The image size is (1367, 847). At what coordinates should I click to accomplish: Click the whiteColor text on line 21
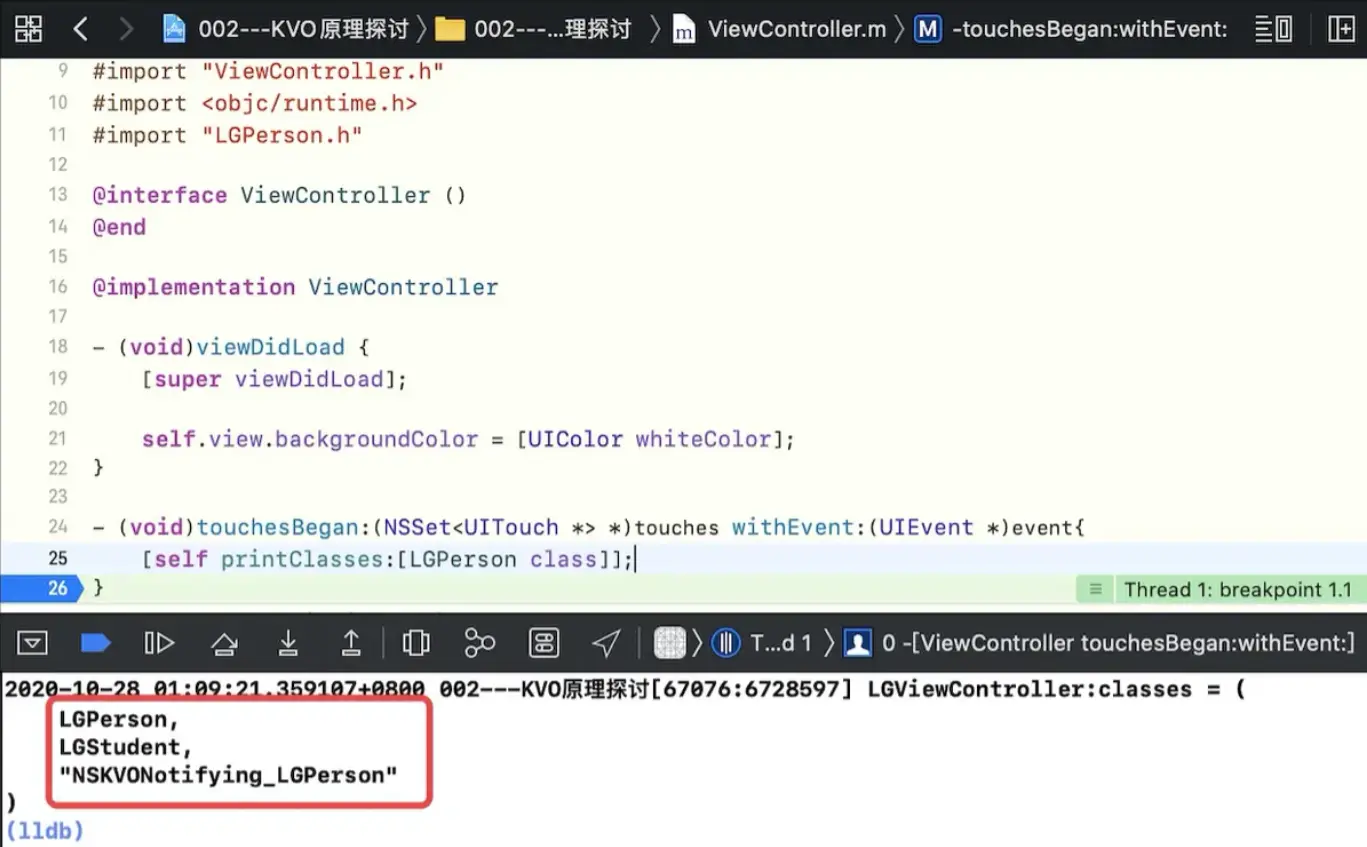click(702, 439)
